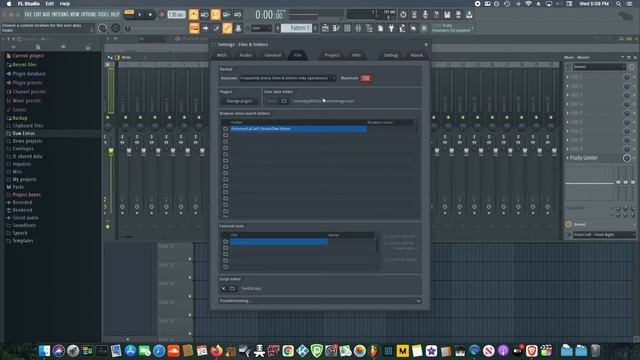Switch to the General settings tab
Viewport: 640px width, 360px height.
pyautogui.click(x=272, y=55)
